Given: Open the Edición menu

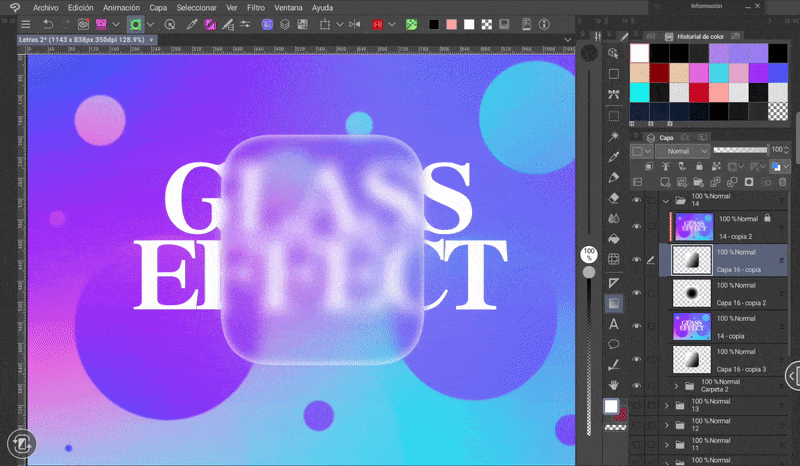Looking at the screenshot, I should coord(81,8).
